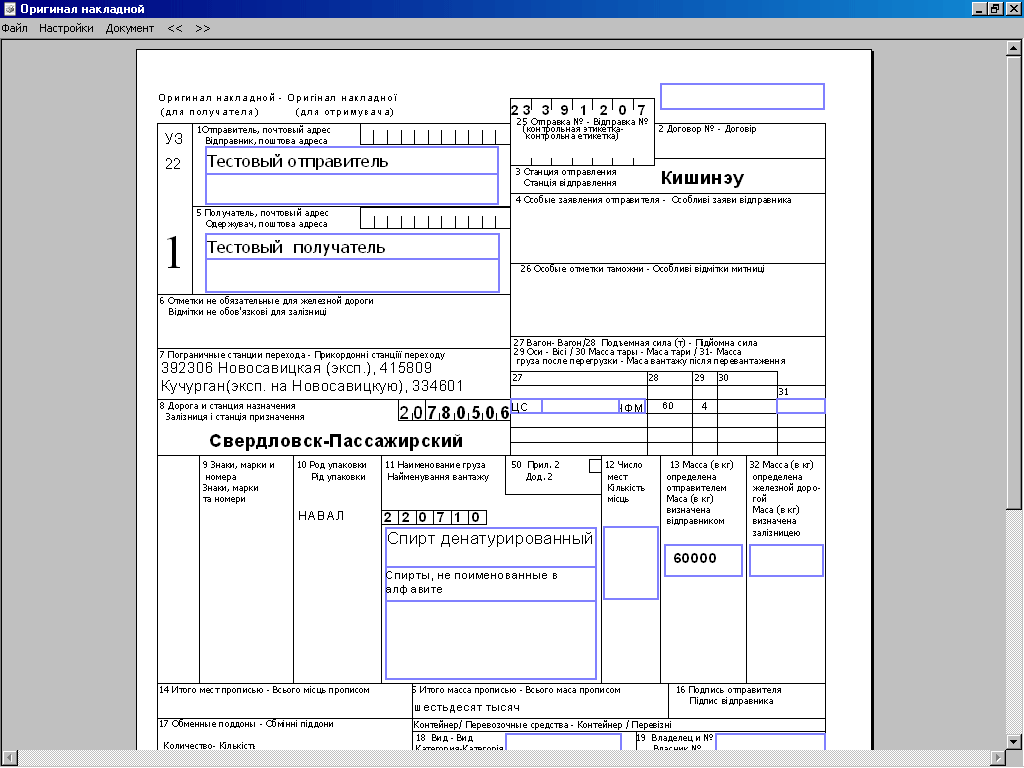Click the Вид-Категория container input field

click(563, 742)
